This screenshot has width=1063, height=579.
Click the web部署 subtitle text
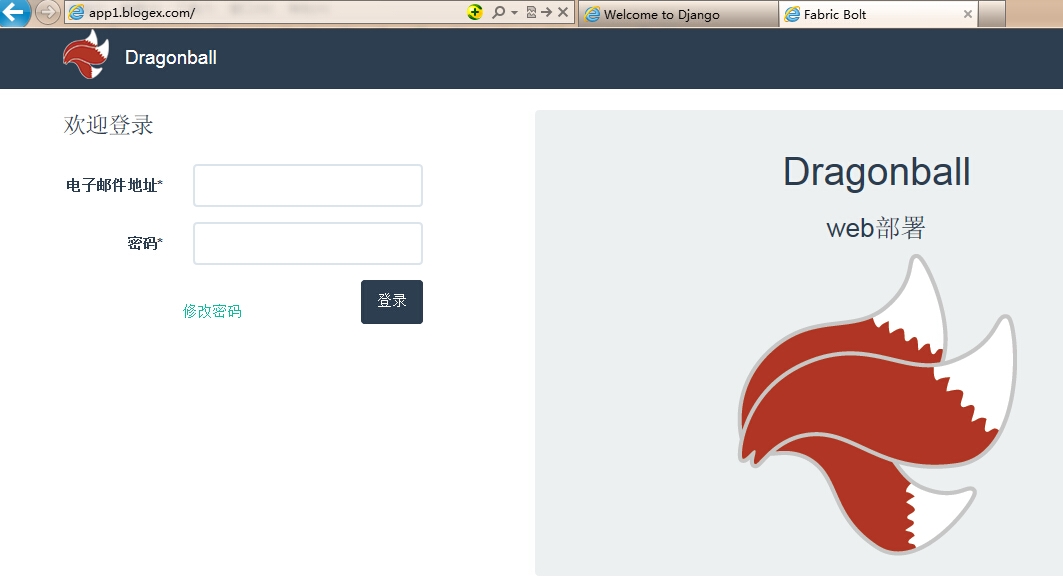(x=876, y=228)
